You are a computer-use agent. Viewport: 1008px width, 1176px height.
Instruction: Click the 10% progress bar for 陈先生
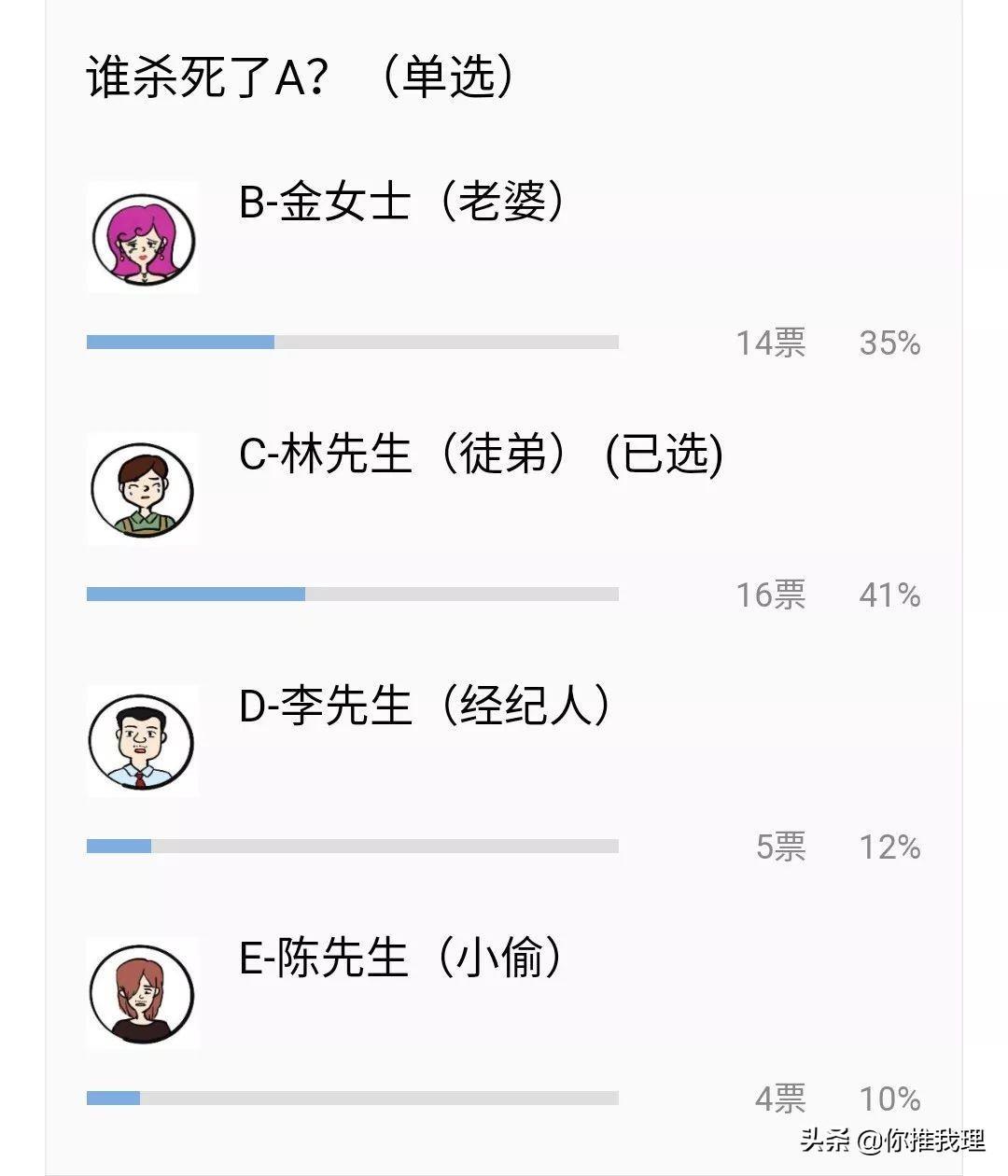[x=352, y=1099]
